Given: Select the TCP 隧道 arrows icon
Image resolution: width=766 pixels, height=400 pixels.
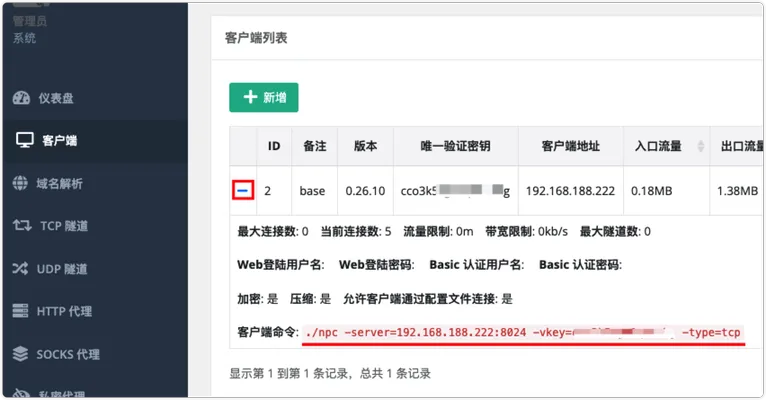Looking at the screenshot, I should pos(22,226).
